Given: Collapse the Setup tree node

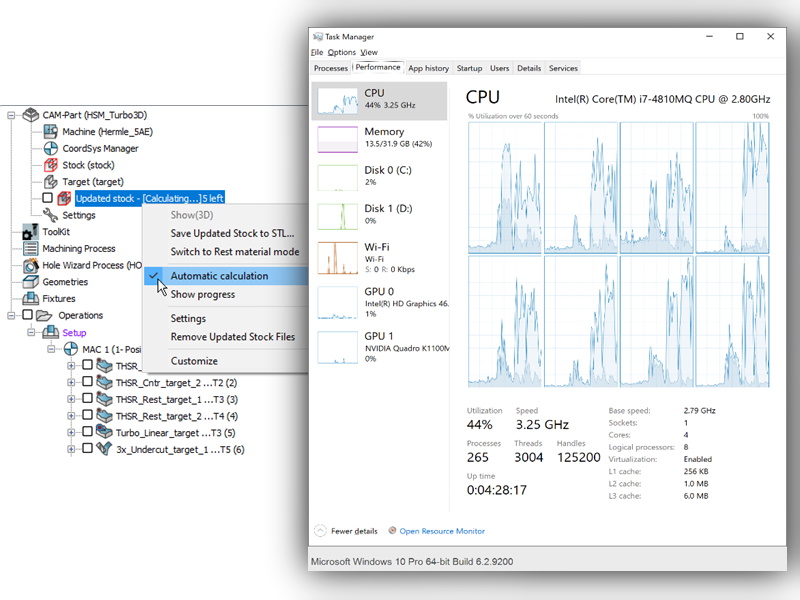Looking at the screenshot, I should point(32,333).
